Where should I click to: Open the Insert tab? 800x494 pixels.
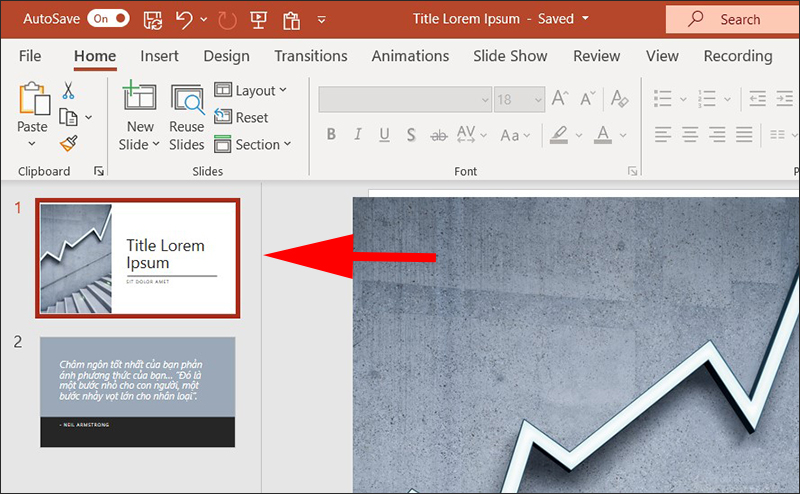pyautogui.click(x=160, y=56)
